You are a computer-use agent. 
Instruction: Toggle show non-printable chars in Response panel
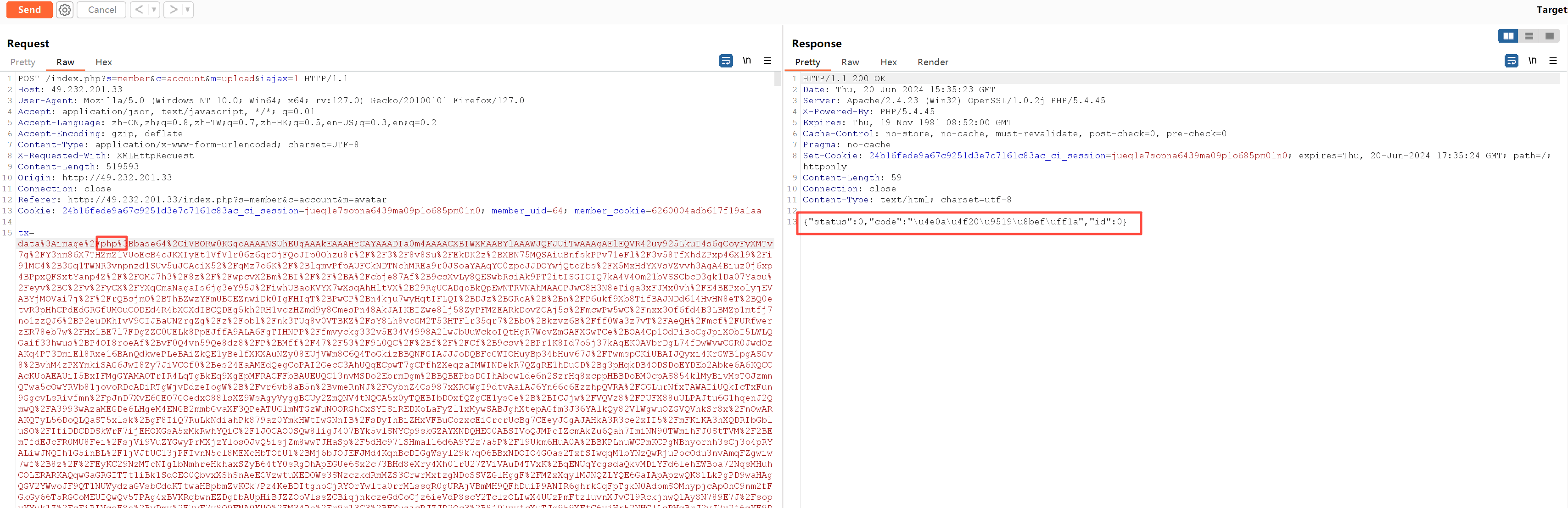[x=1532, y=61]
